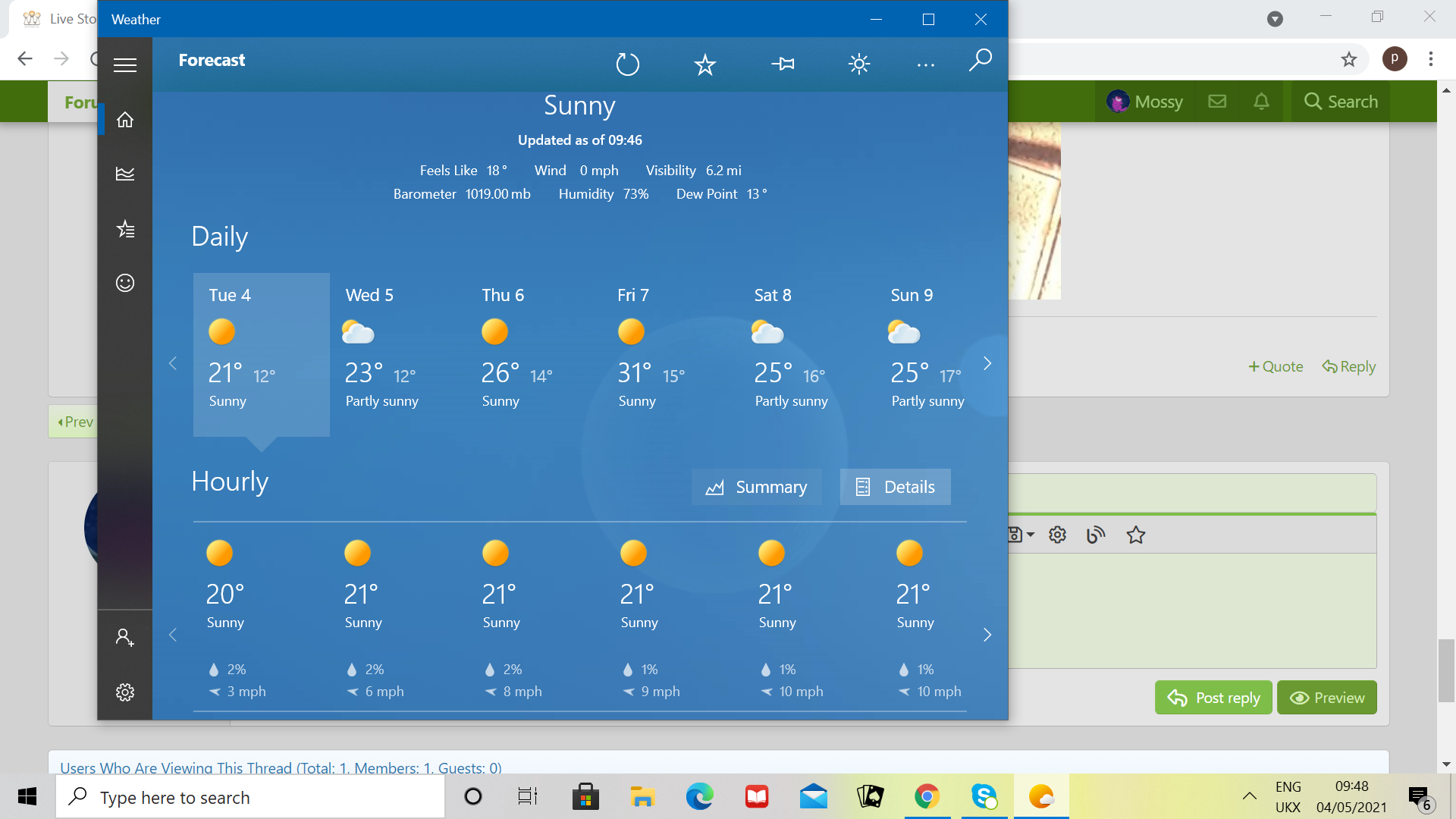Open Mail app from taskbar

(814, 797)
